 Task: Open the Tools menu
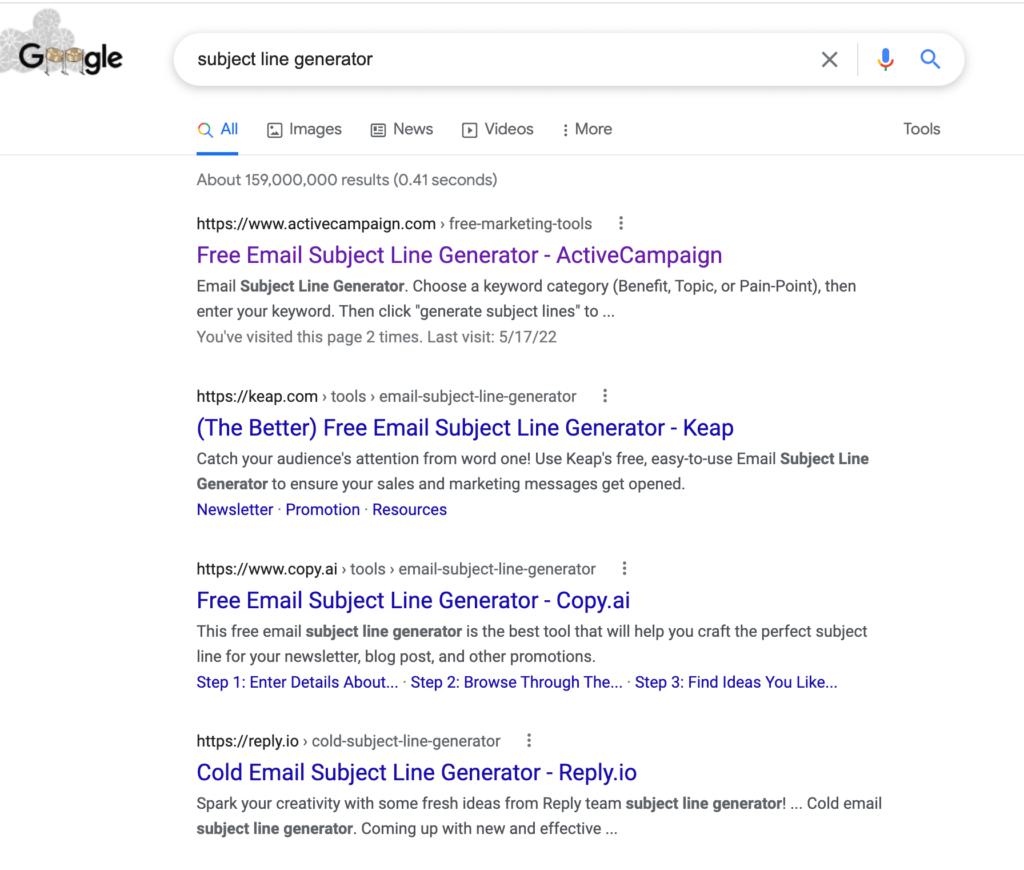click(x=921, y=129)
